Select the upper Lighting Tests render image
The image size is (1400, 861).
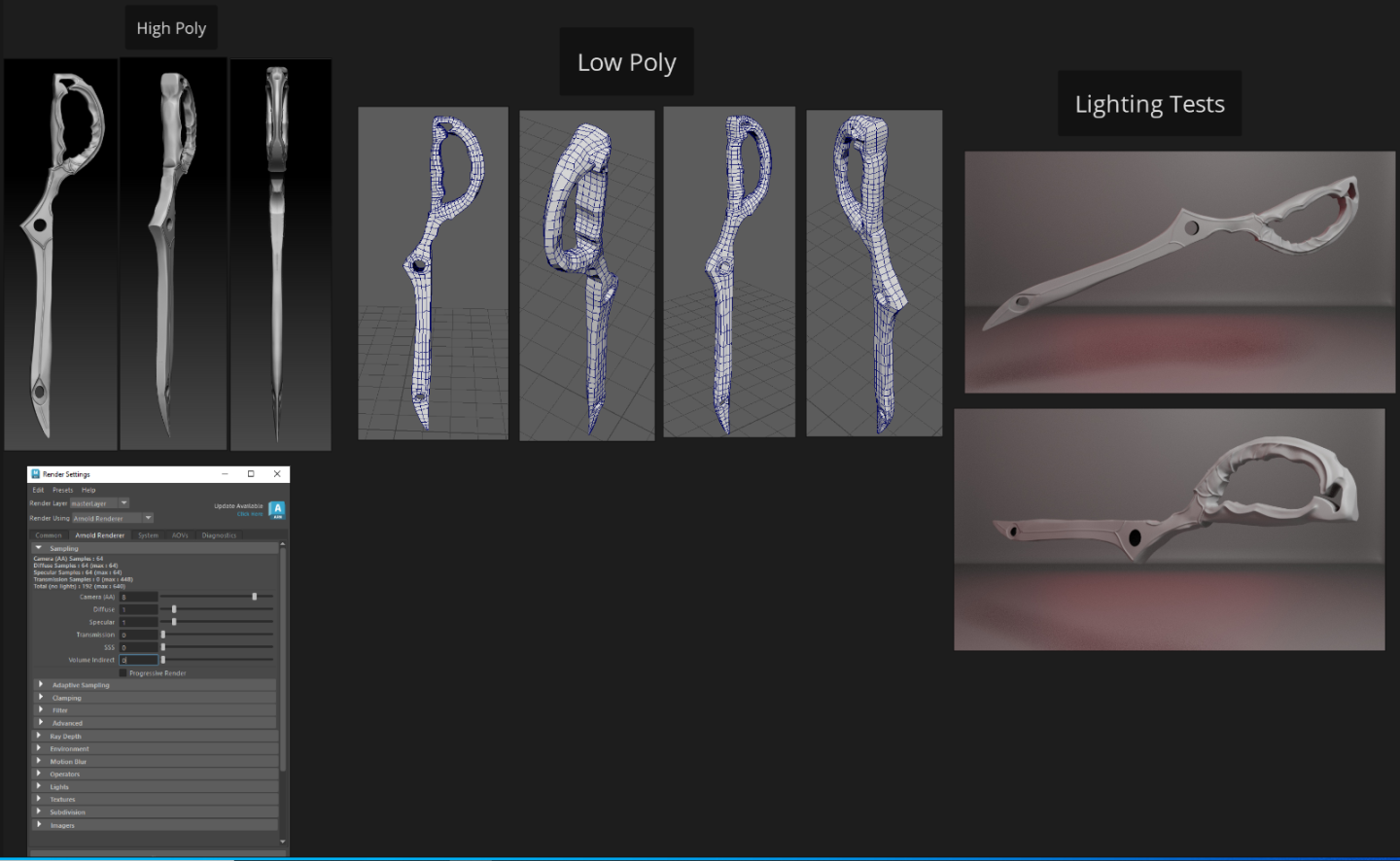click(1179, 272)
